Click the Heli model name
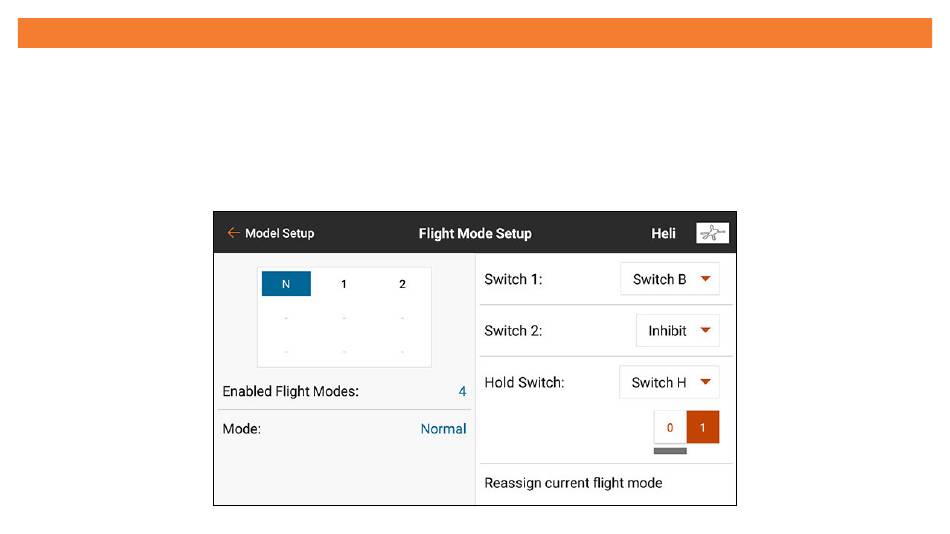This screenshot has width=950, height=534. click(x=663, y=233)
